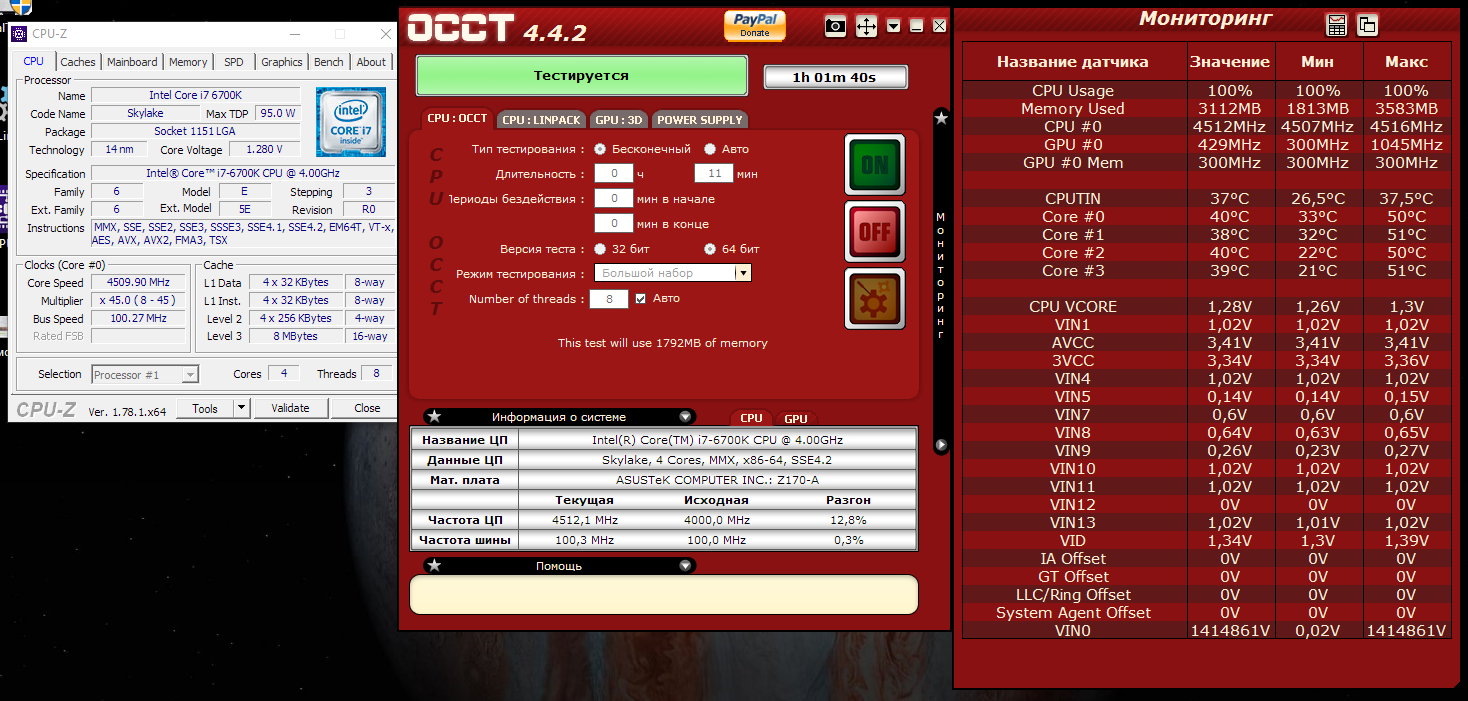Click the camera screenshot icon in OCCT

835,26
